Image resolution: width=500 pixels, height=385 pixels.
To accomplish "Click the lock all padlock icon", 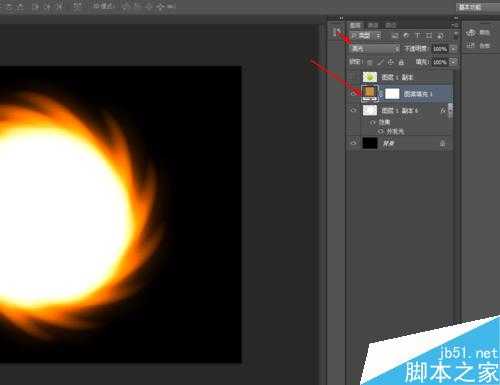I will [x=401, y=62].
